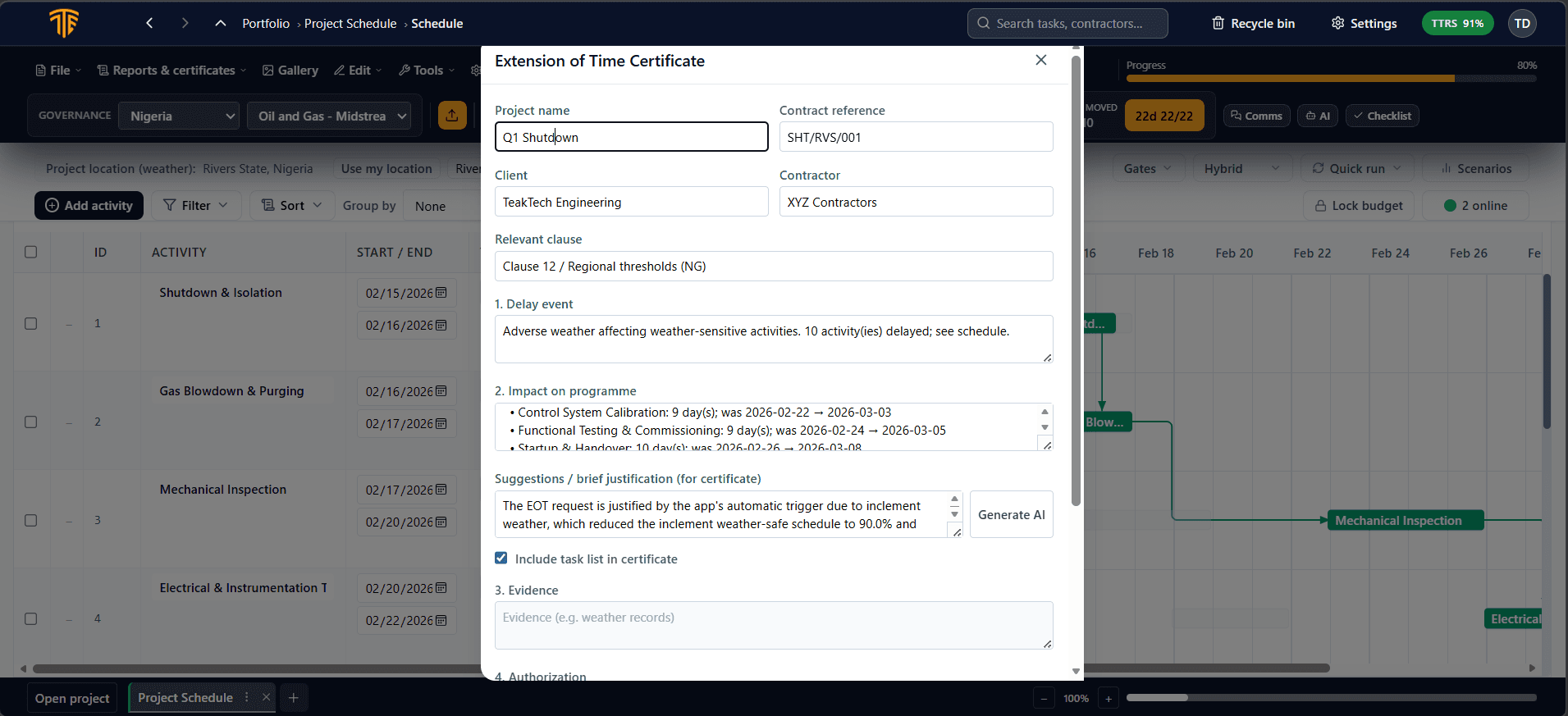Select the checkbox for activity row 1

31,324
